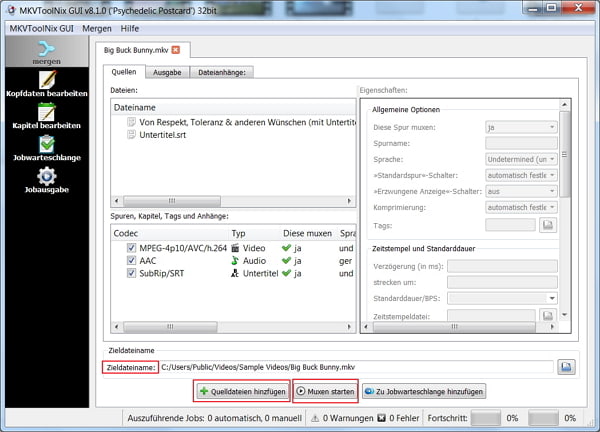
Task: Open the Komprimierung dropdown
Action: pyautogui.click(x=521, y=207)
